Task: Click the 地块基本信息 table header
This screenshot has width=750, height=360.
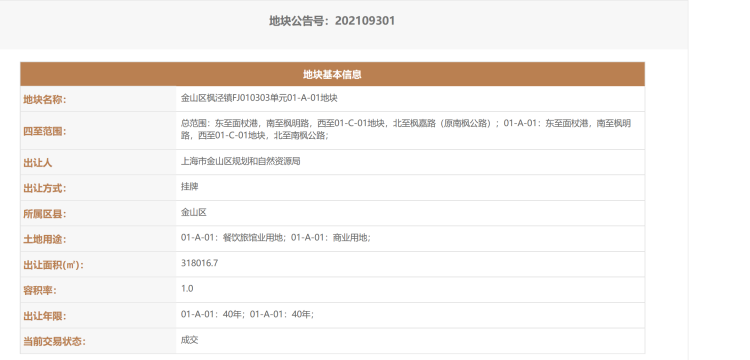Action: point(332,75)
